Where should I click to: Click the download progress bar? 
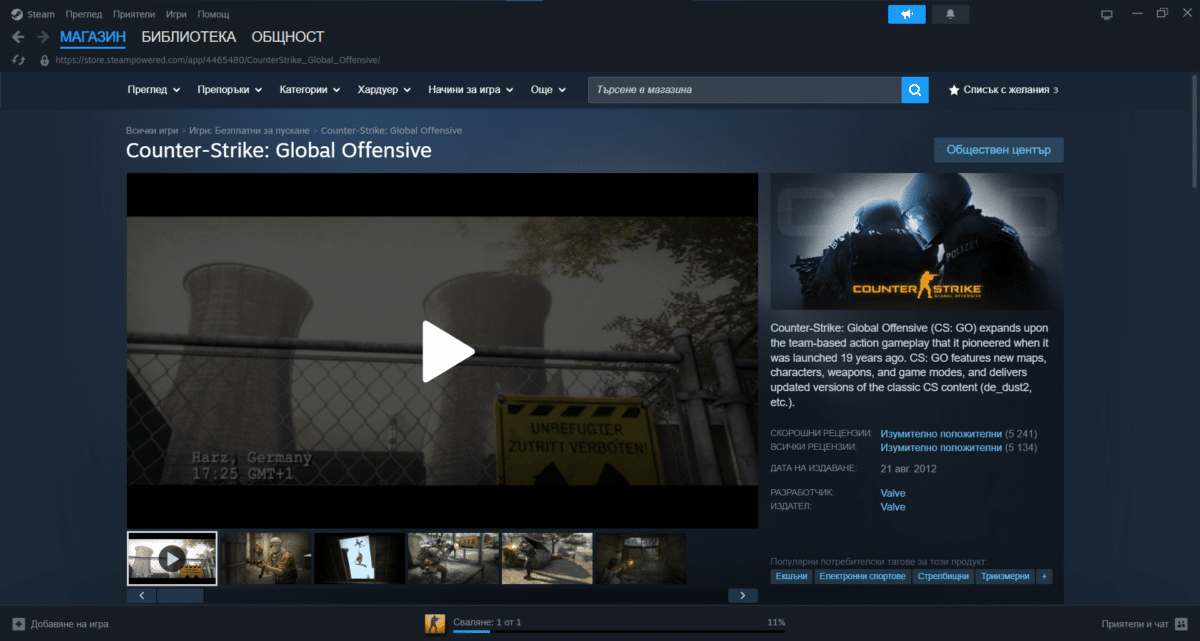pos(619,632)
